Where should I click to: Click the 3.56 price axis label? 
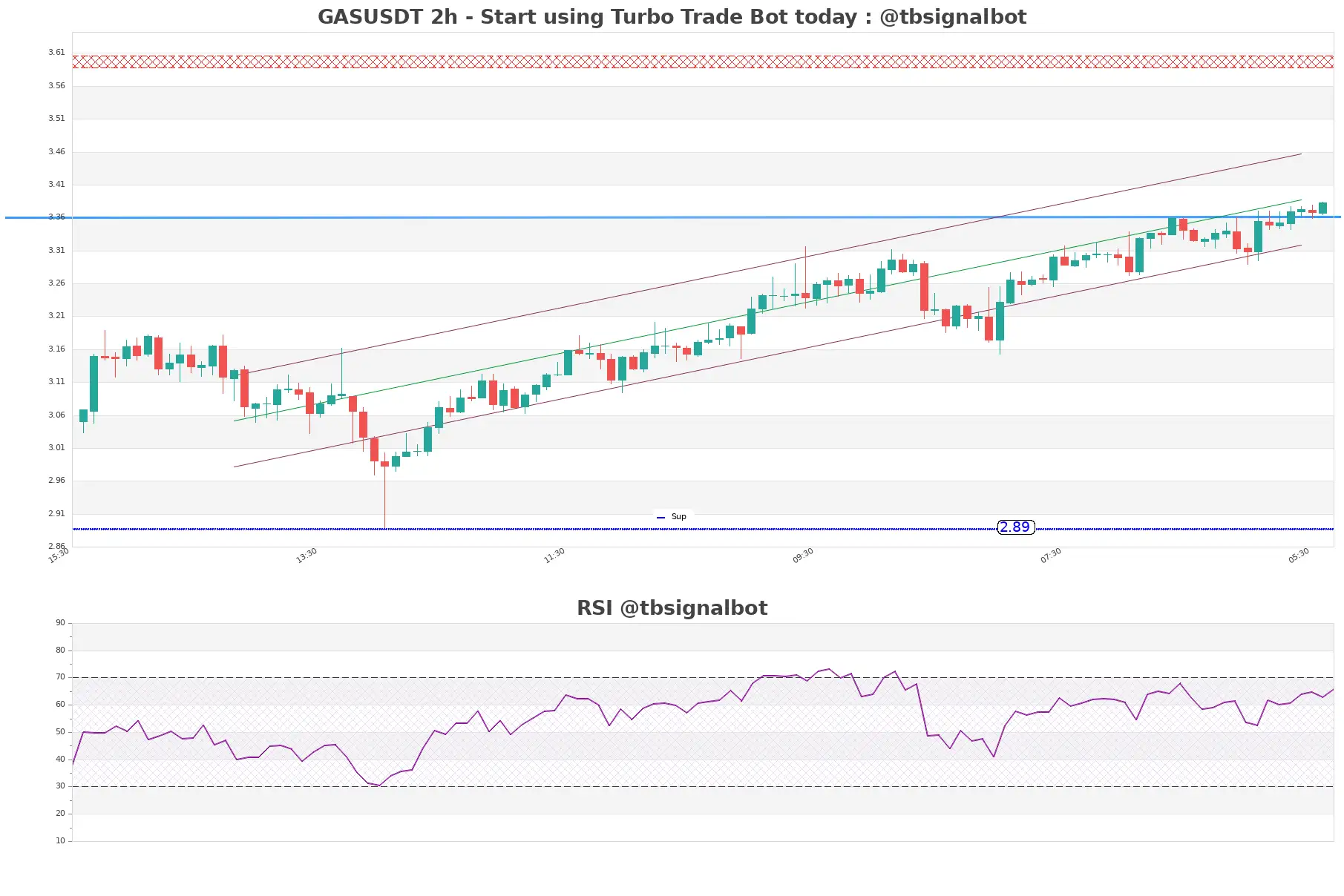point(56,86)
